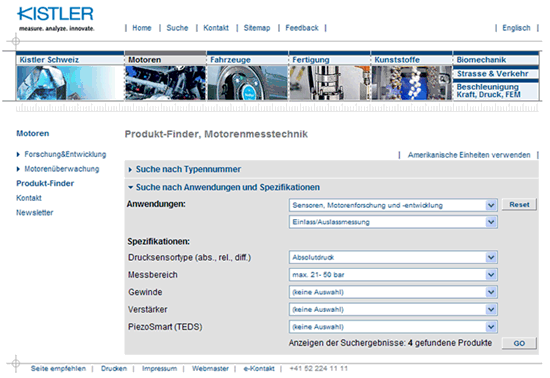Open the Verstärker dropdown
This screenshot has height=378, width=550.
tap(393, 309)
